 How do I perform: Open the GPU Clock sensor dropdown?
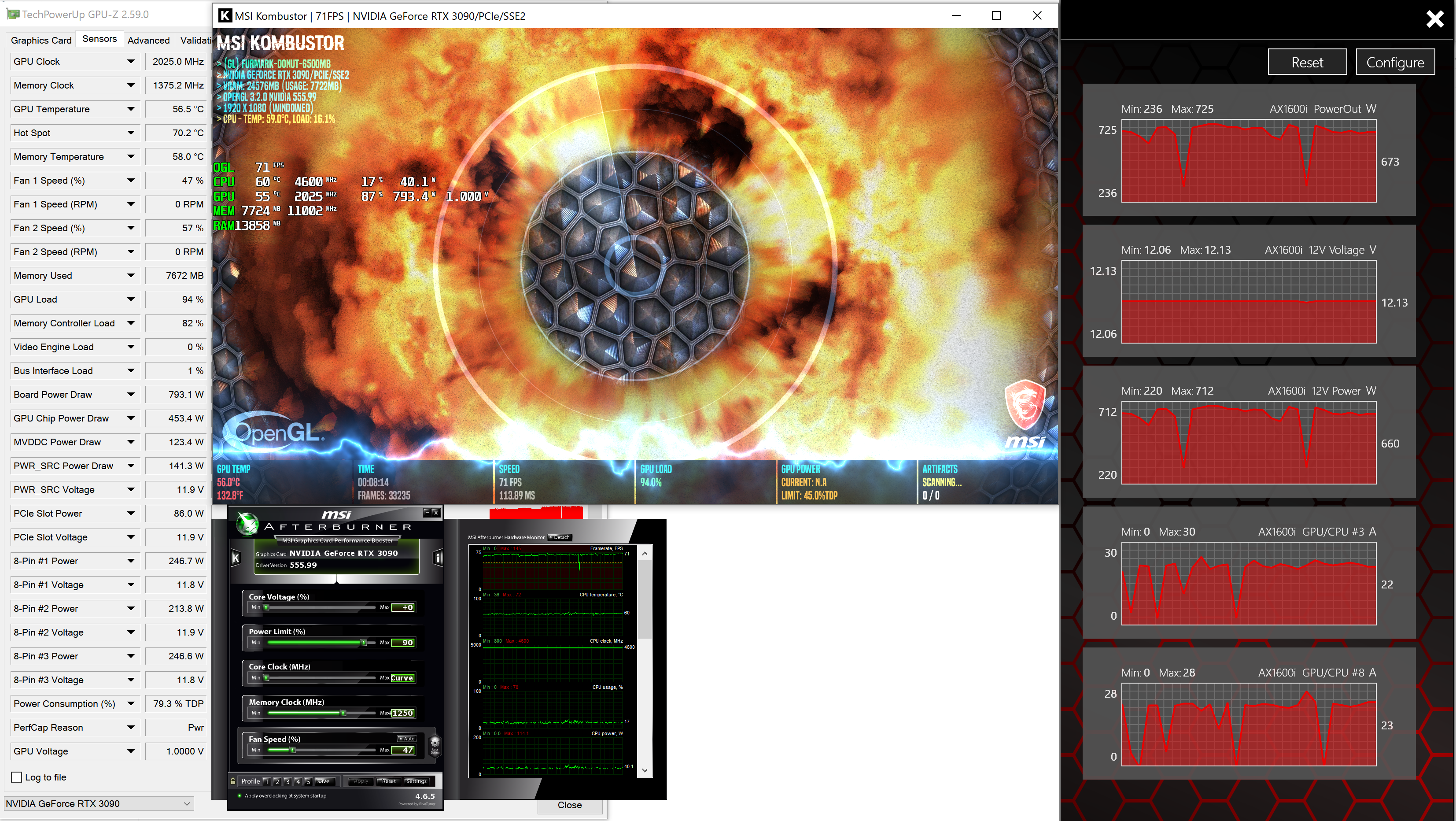pos(131,62)
